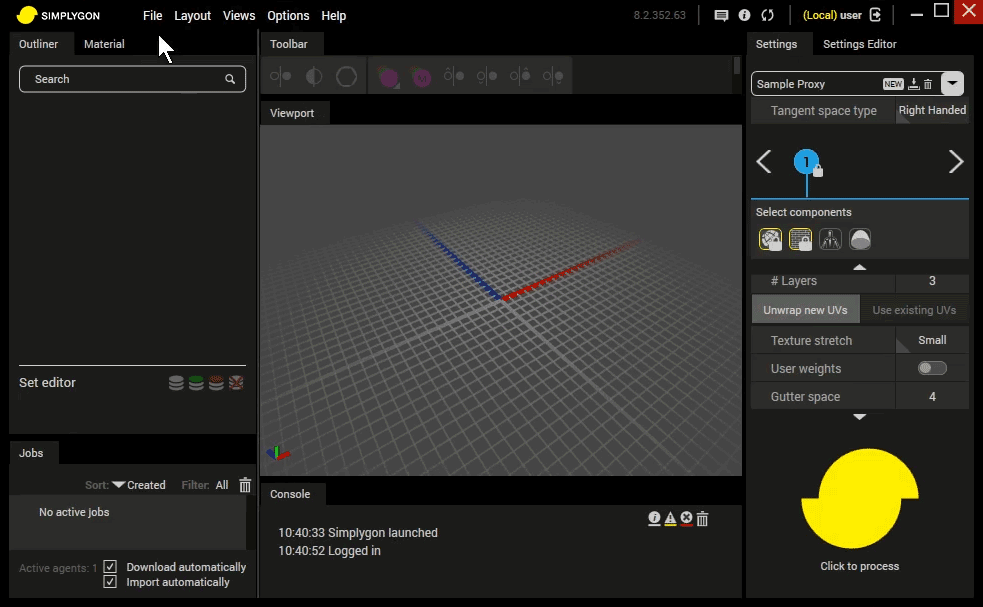
Task: Toggle error X filter in Console
Action: tap(686, 519)
